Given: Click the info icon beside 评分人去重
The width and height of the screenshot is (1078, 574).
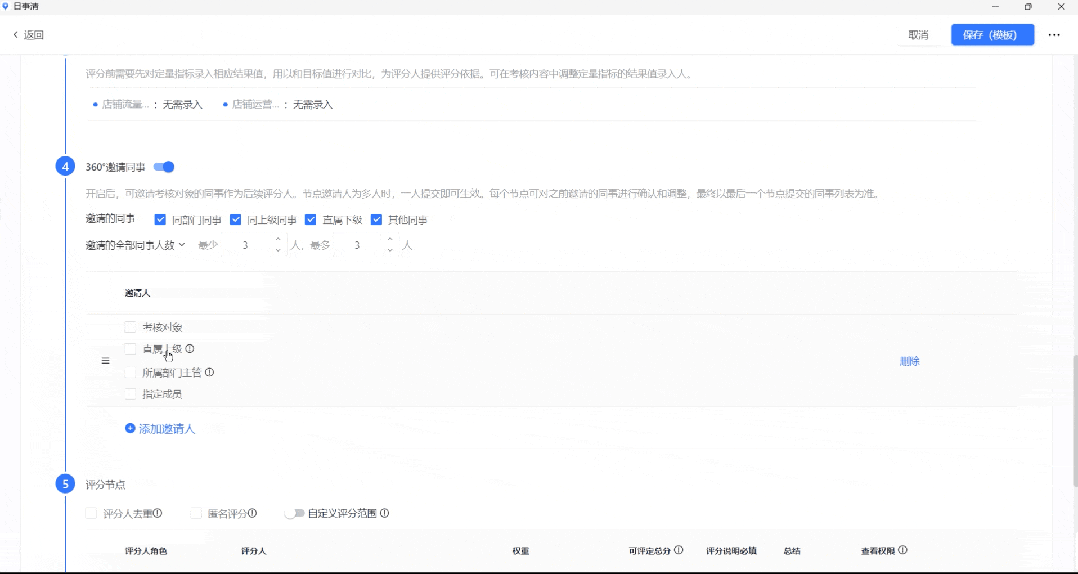Looking at the screenshot, I should point(157,513).
